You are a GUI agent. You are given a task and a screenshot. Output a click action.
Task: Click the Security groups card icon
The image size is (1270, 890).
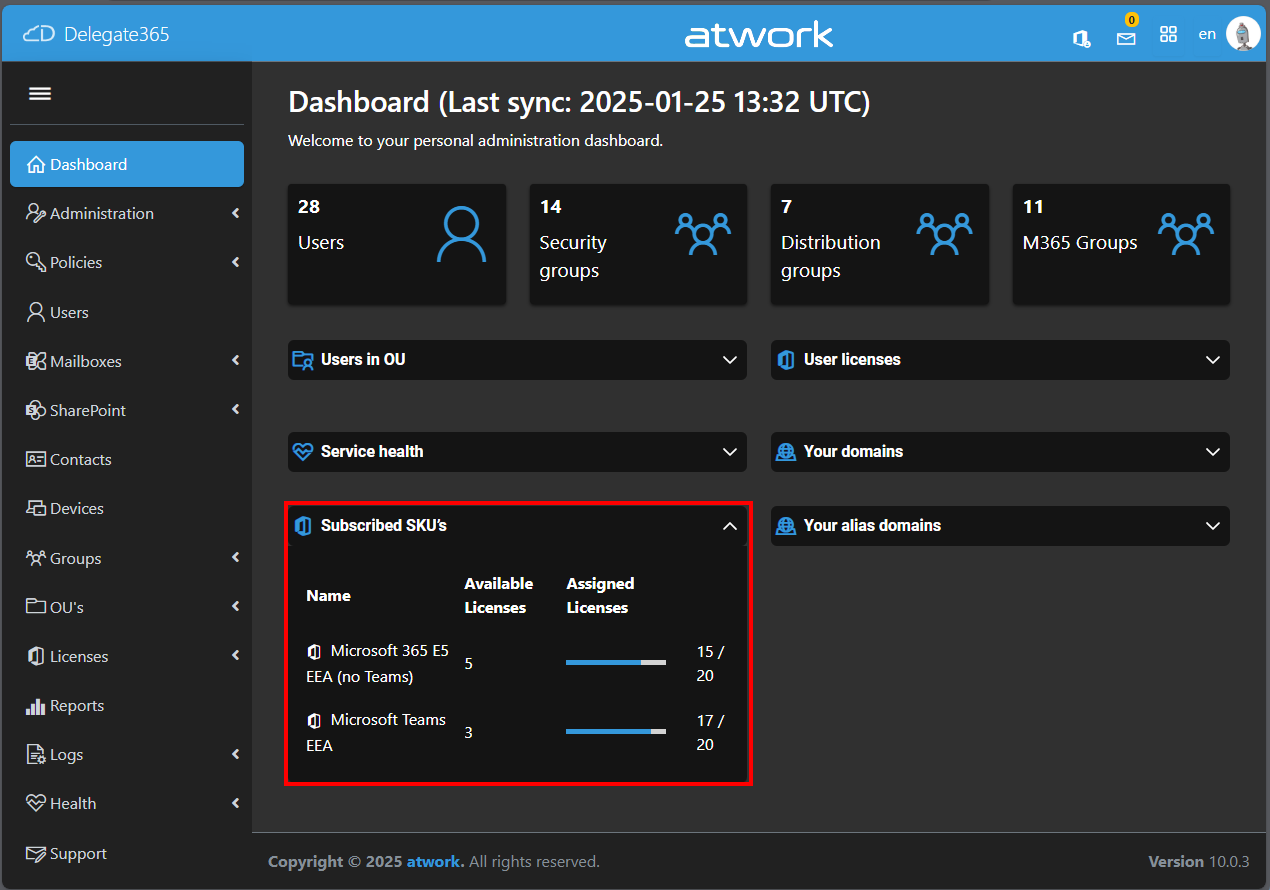(703, 235)
